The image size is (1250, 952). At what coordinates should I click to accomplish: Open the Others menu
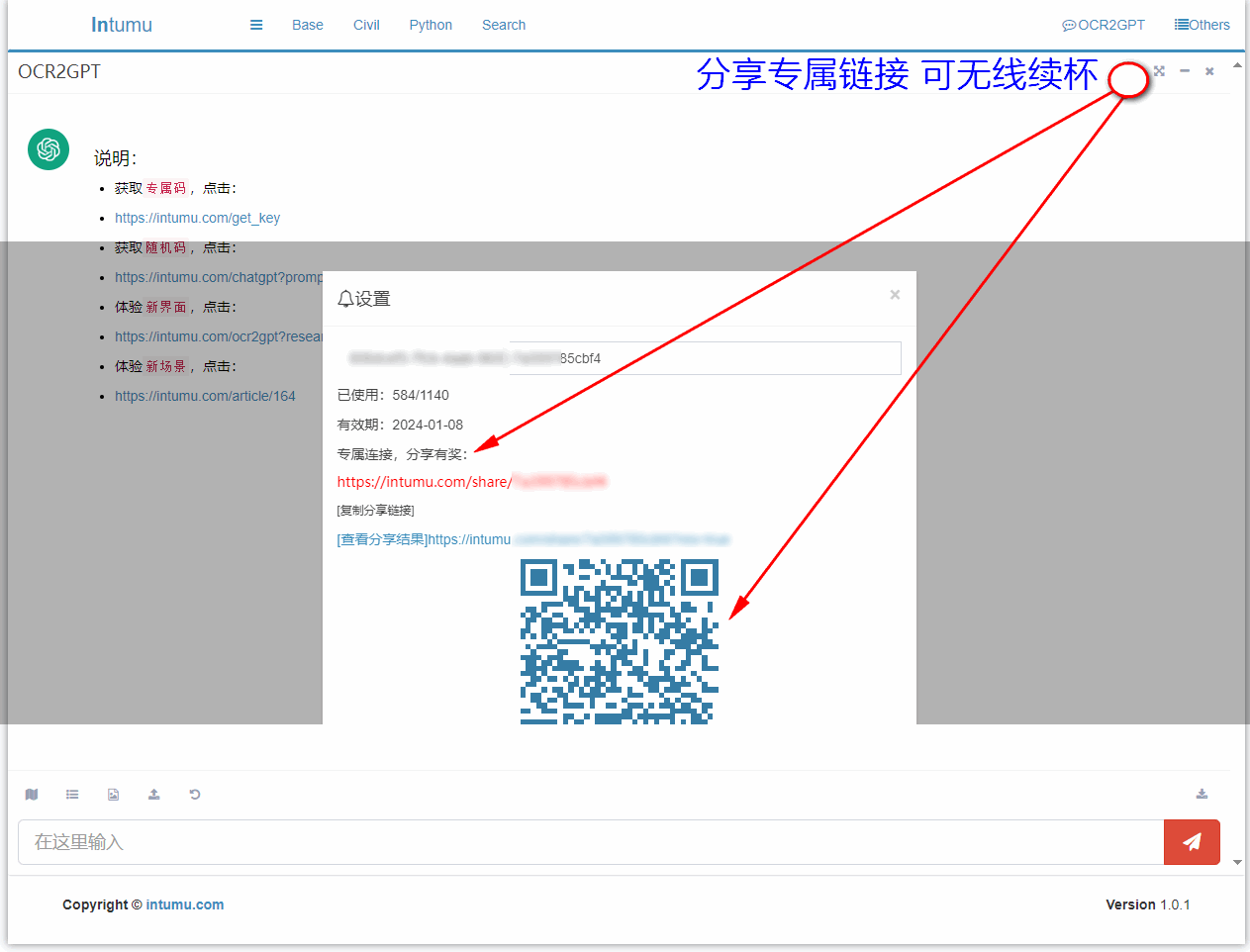1202,25
